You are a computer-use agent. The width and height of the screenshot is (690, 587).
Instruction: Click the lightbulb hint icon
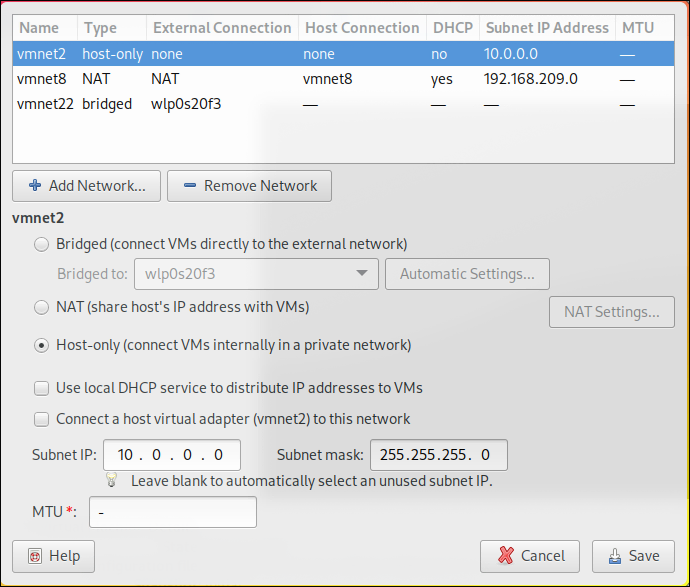(113, 480)
